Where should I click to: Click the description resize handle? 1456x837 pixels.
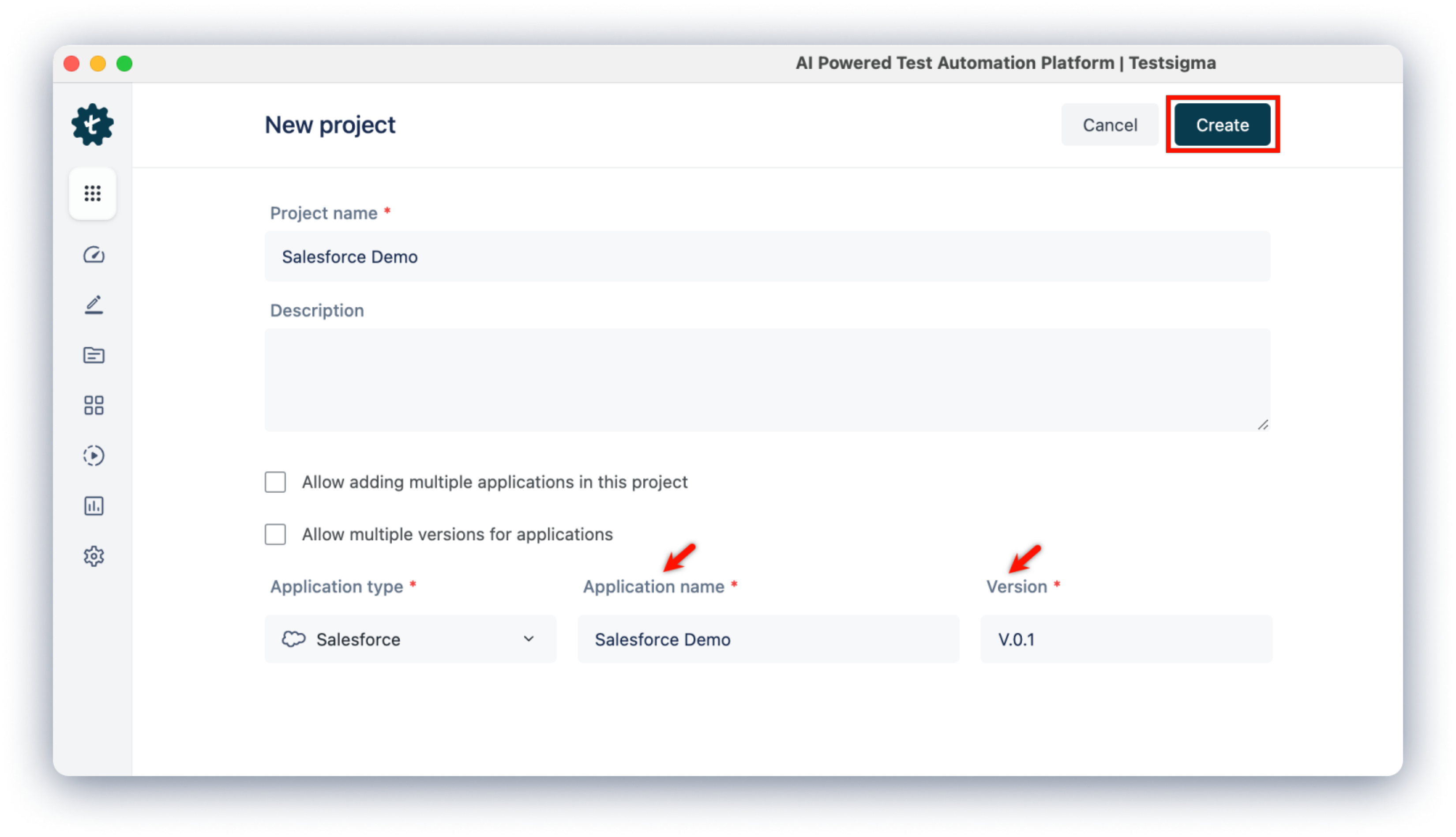tap(1262, 424)
